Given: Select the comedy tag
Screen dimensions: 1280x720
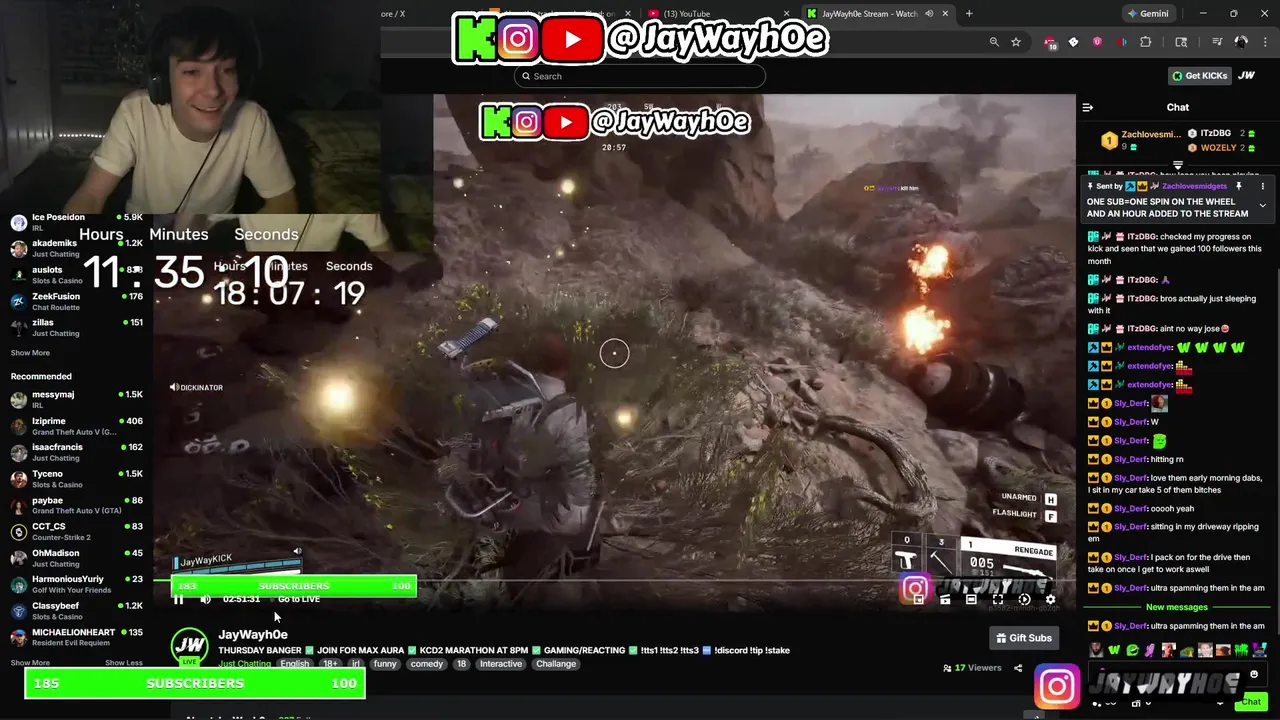Looking at the screenshot, I should pos(427,664).
